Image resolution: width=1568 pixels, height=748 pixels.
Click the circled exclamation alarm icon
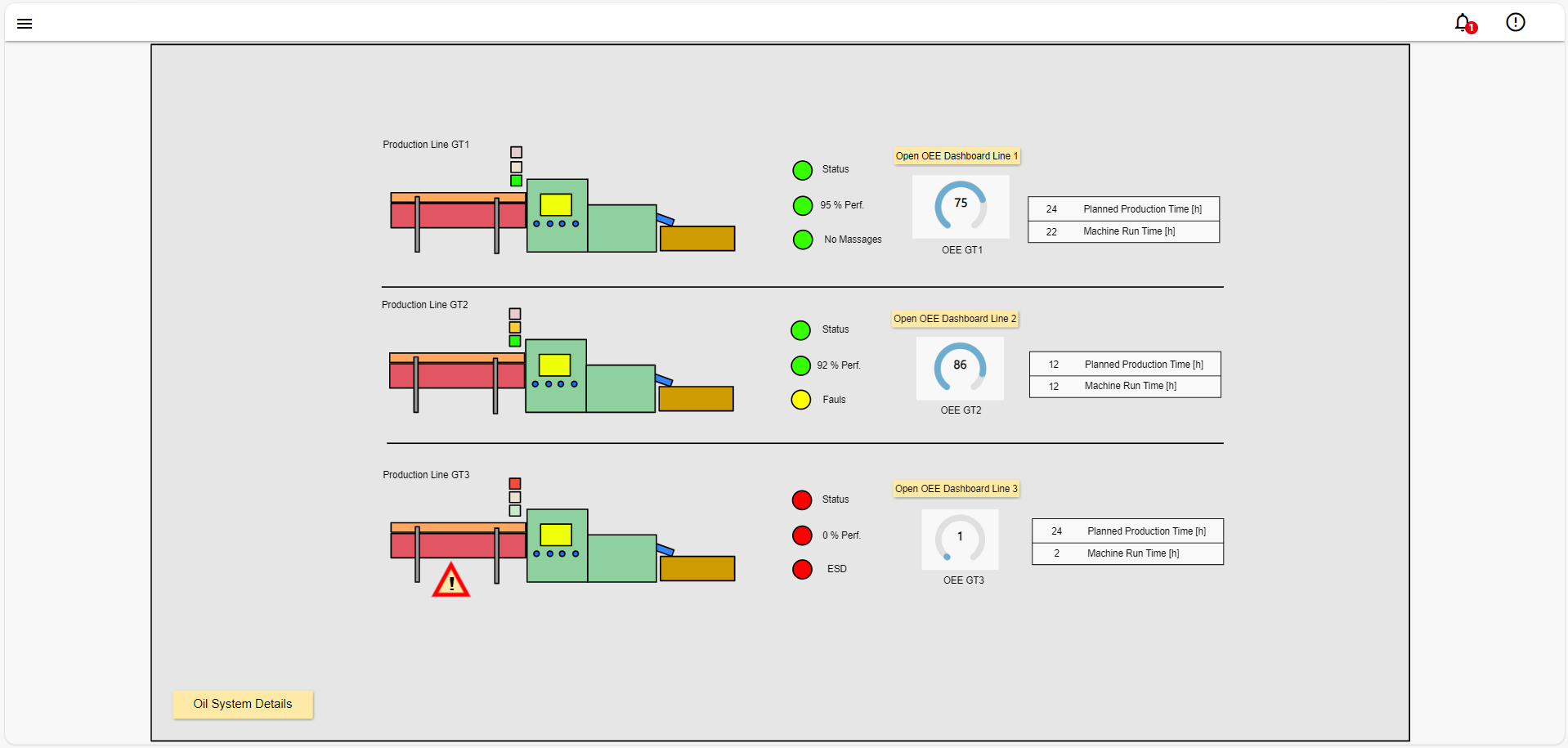tap(1515, 23)
